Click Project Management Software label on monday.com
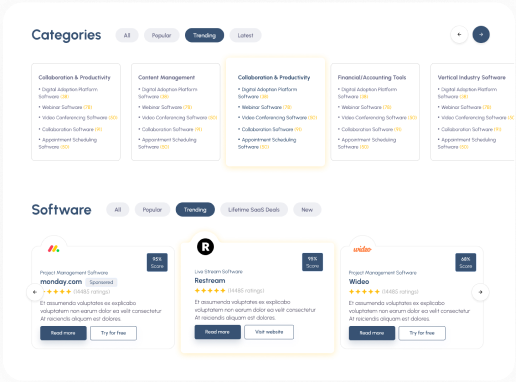The height and width of the screenshot is (382, 516). click(74, 273)
